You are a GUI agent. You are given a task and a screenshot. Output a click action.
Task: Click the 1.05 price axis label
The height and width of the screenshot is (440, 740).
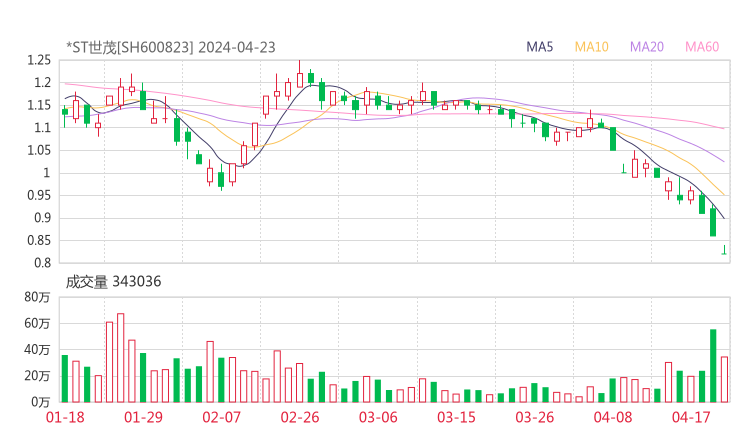pyautogui.click(x=39, y=151)
